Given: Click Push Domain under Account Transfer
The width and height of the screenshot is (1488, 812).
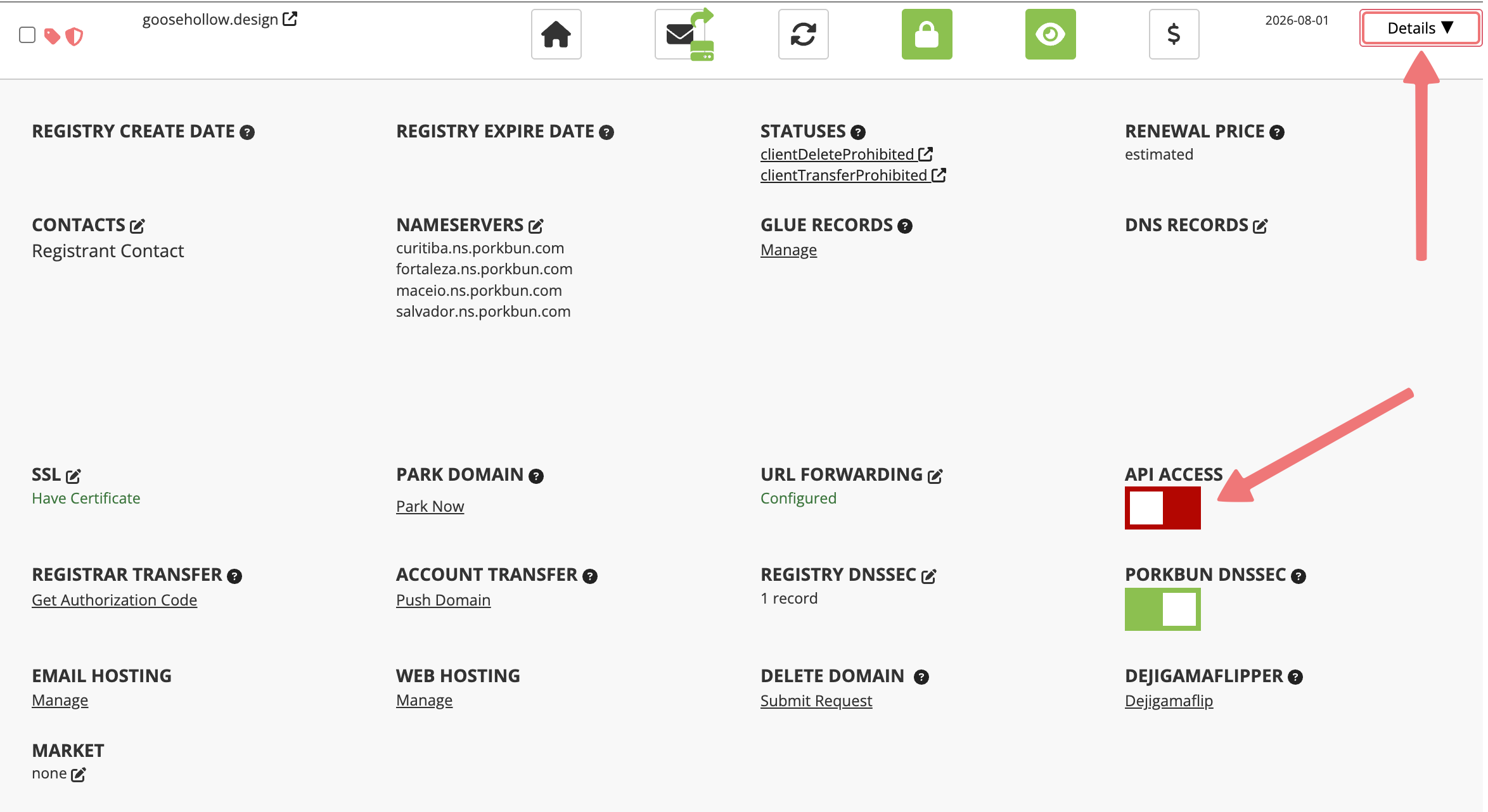Looking at the screenshot, I should click(443, 600).
